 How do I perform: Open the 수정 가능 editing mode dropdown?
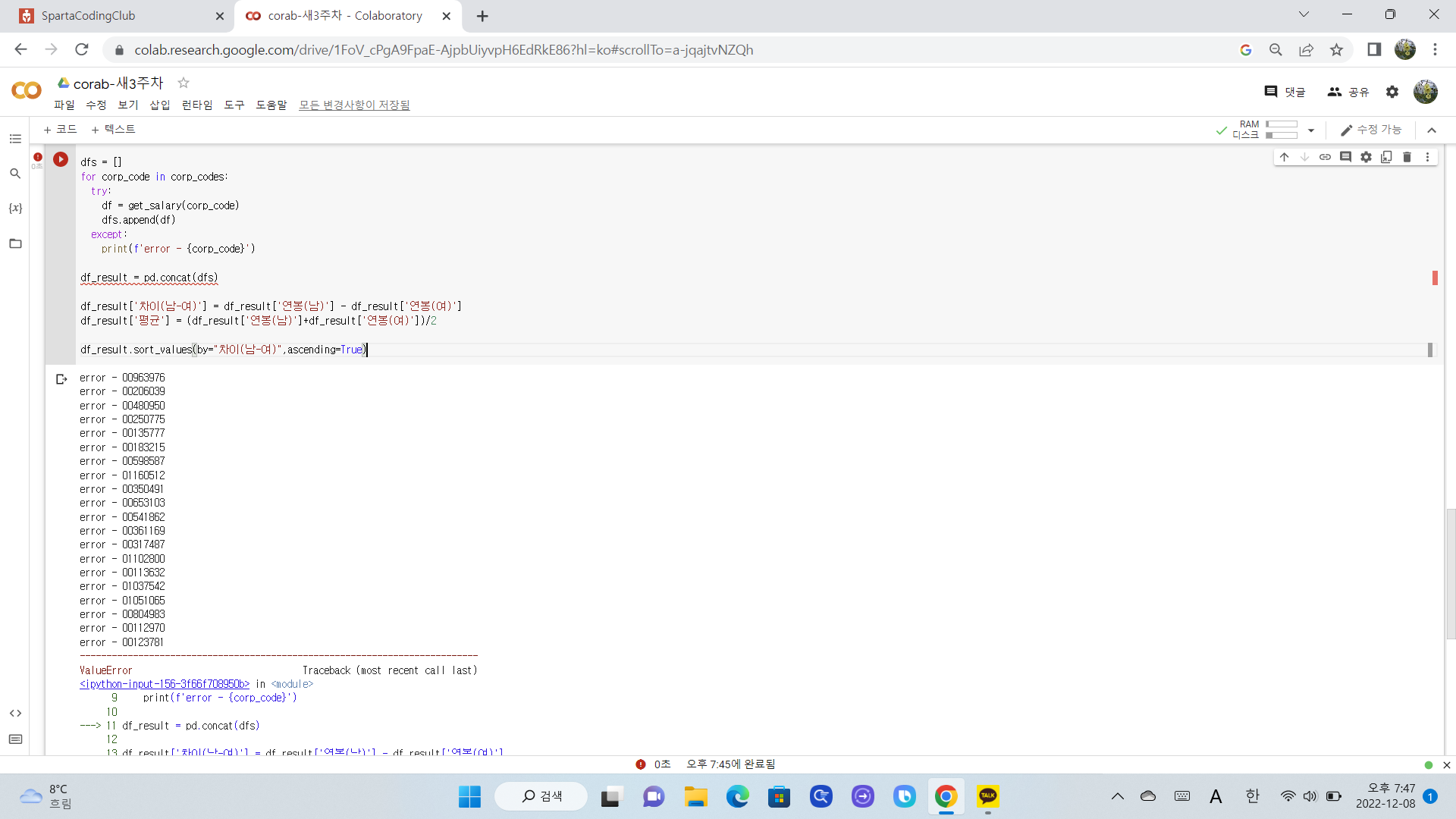(1371, 130)
